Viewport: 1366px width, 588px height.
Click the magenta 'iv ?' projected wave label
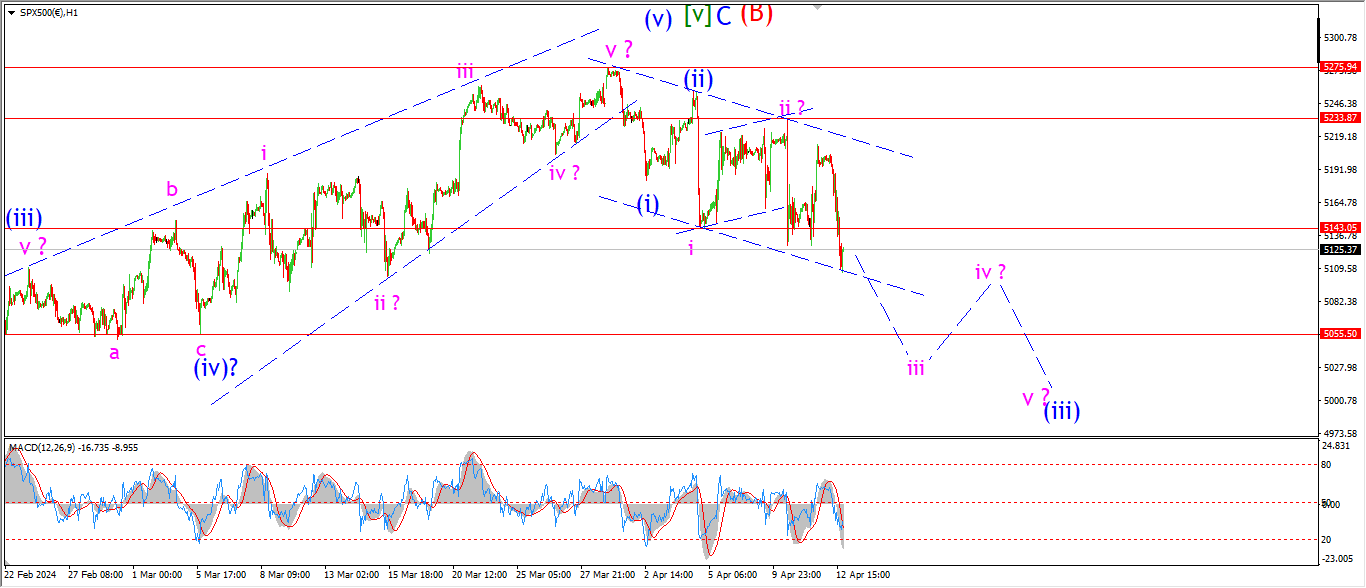(991, 271)
